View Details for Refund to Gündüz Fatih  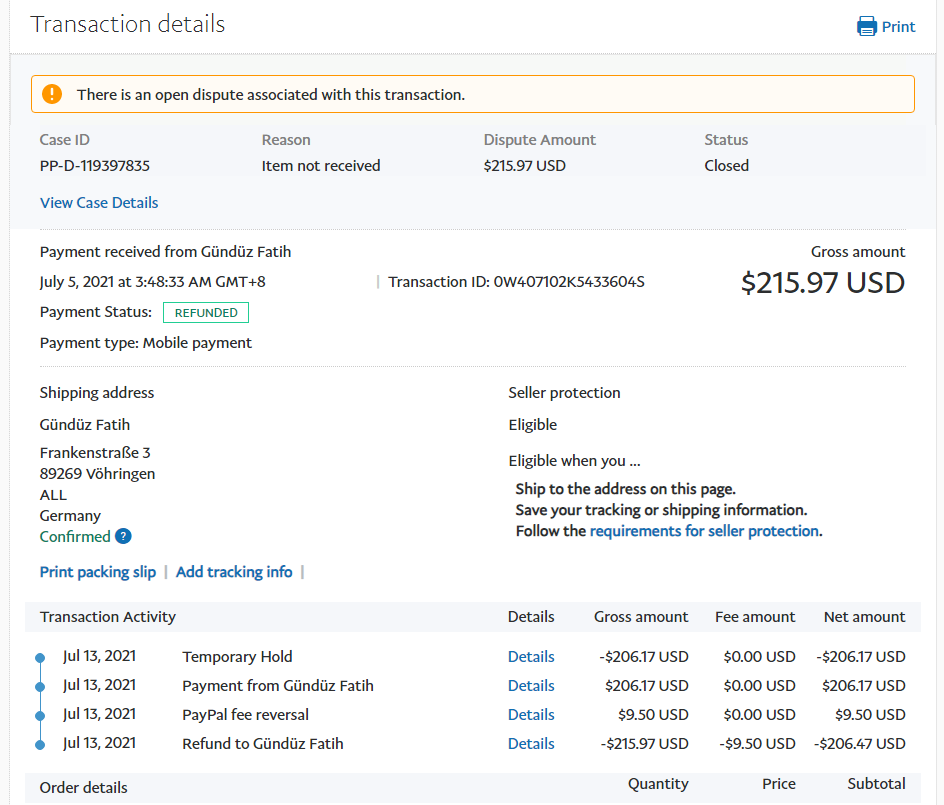click(x=531, y=744)
